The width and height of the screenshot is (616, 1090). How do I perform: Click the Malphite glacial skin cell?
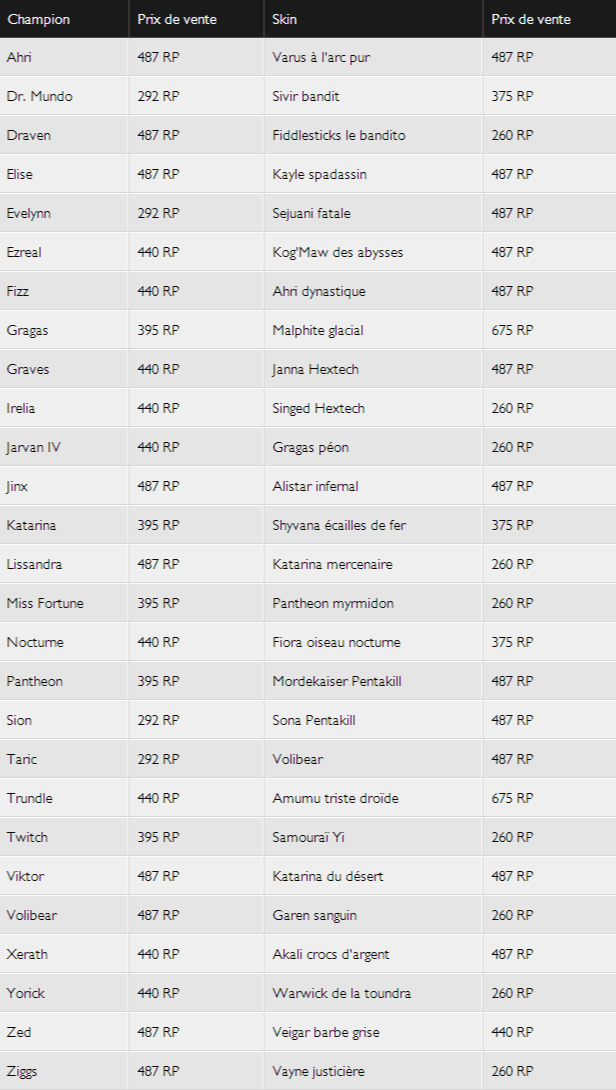(x=373, y=330)
